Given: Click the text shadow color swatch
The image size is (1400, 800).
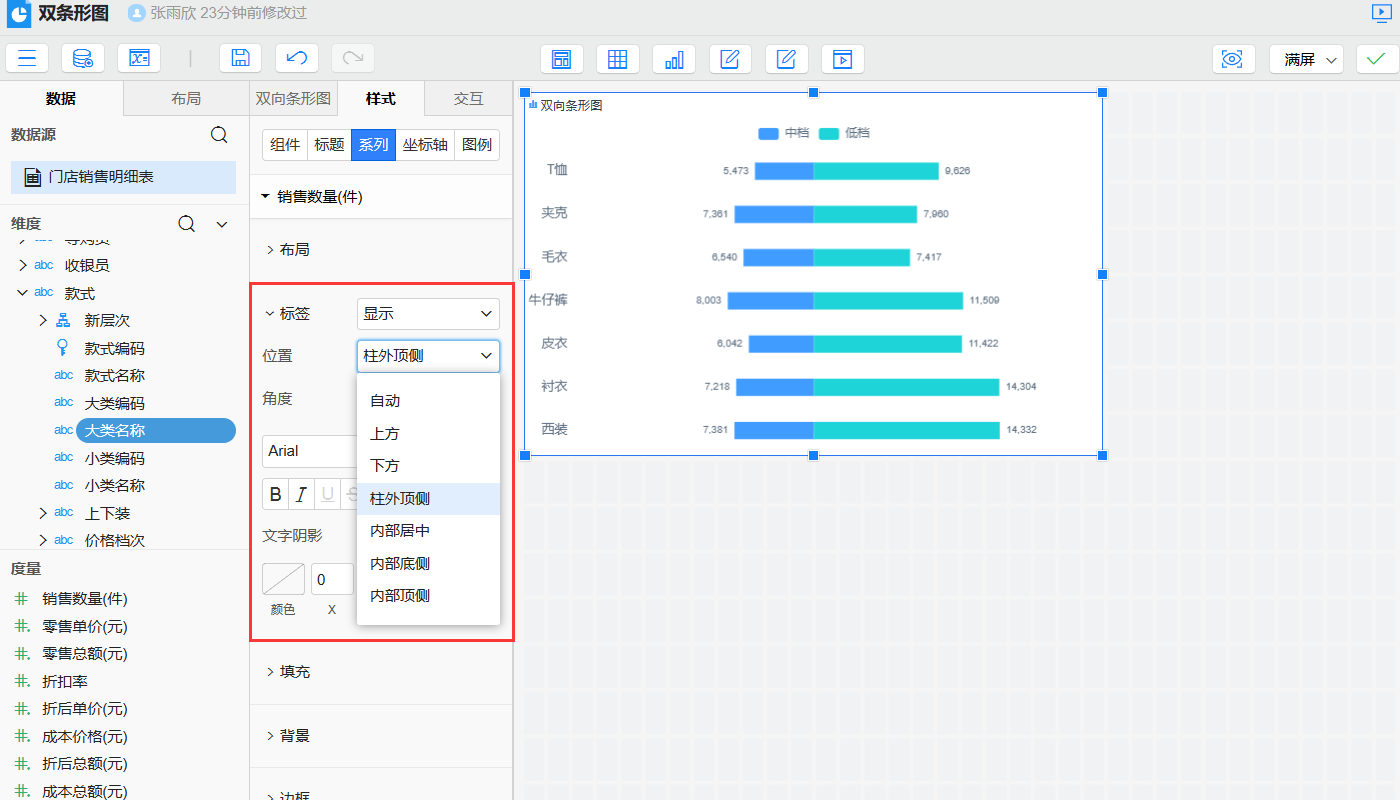Looking at the screenshot, I should tap(283, 579).
